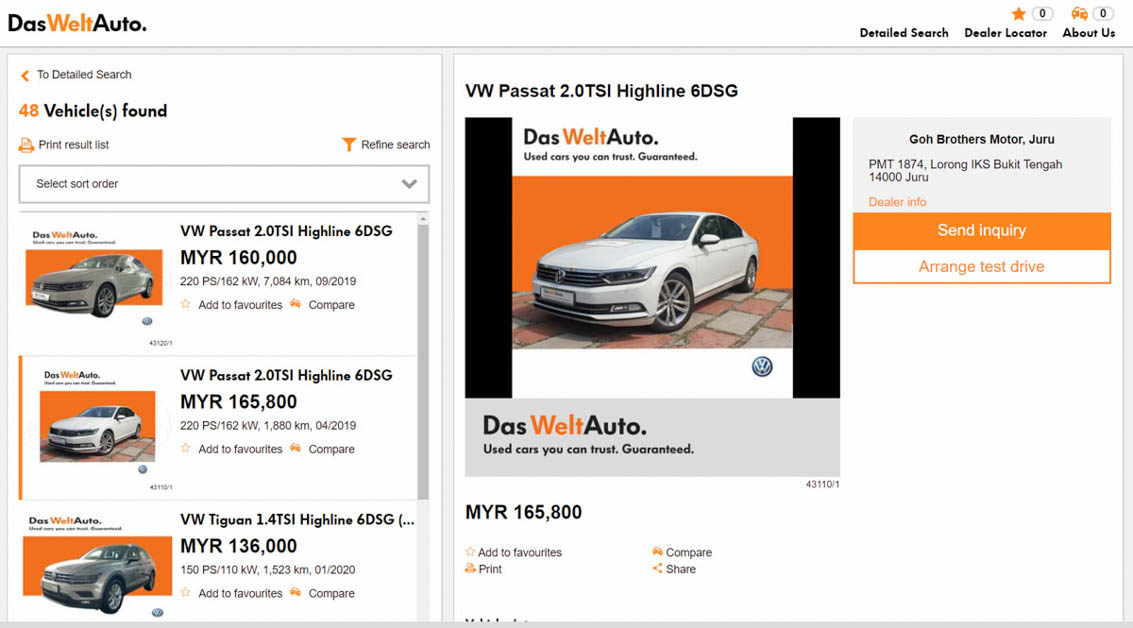
Task: Click the printer icon beside Print result list
Action: click(27, 145)
